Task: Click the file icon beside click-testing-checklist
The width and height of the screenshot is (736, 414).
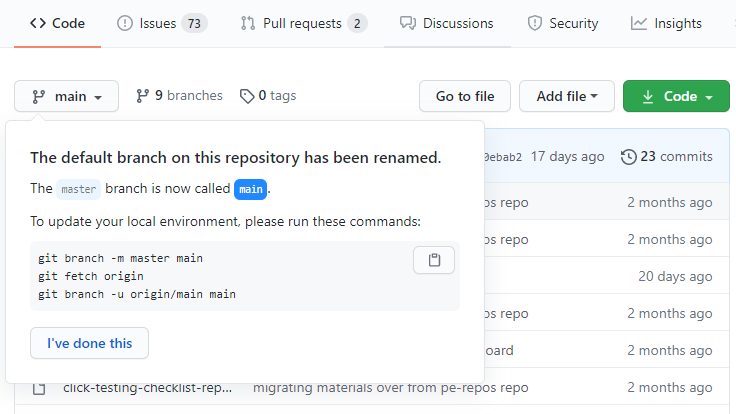Action: coord(39,389)
